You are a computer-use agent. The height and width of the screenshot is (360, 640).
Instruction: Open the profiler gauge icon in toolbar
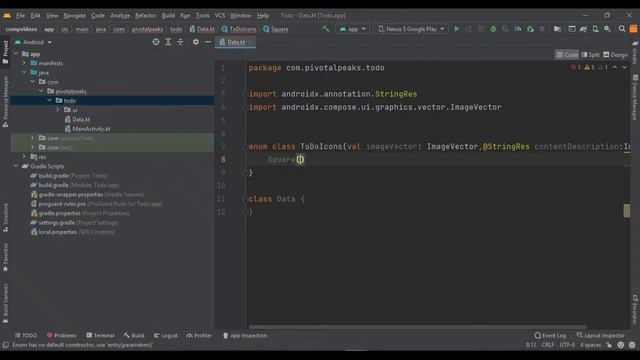pyautogui.click(x=518, y=29)
